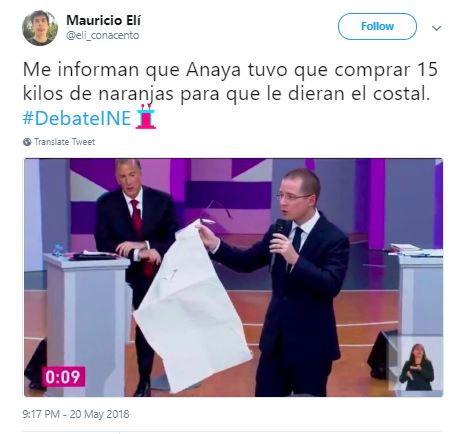Play the embedded debate video
Screen dimensions: 460x434
233,278
